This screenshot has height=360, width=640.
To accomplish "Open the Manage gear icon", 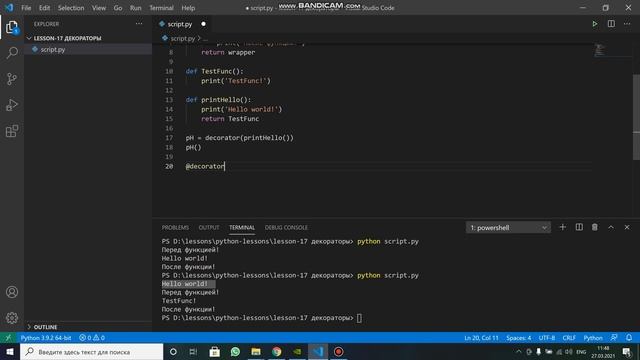I will pyautogui.click(x=12, y=318).
